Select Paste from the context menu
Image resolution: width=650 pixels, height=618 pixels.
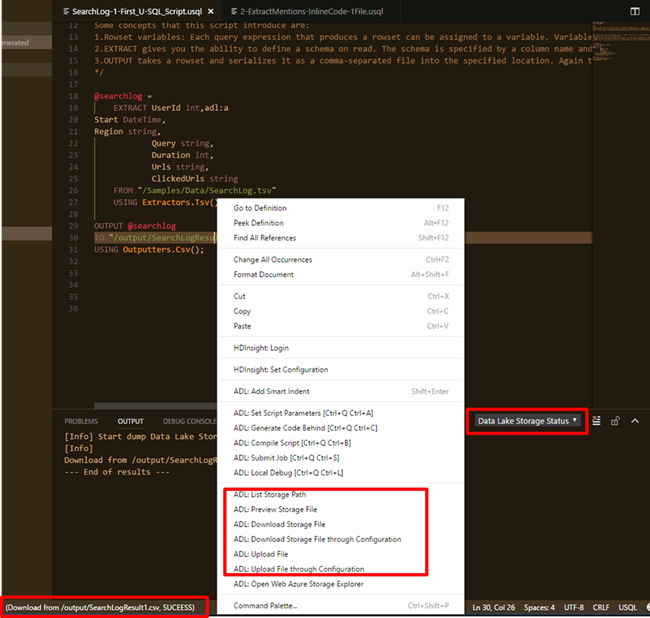tap(341, 326)
